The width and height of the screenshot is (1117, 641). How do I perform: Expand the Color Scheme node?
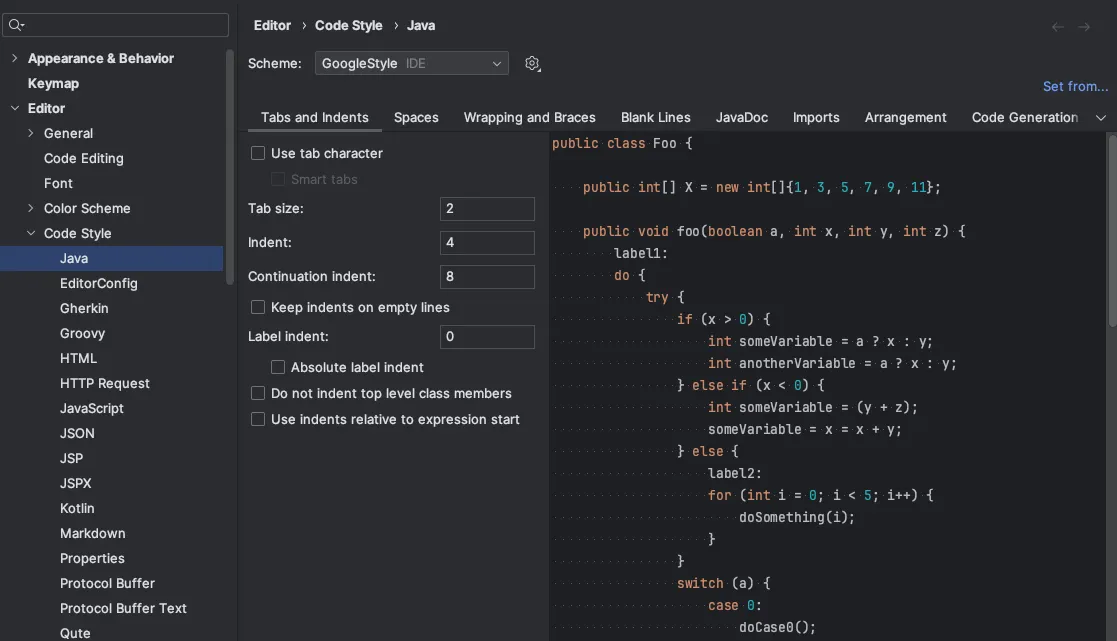31,209
